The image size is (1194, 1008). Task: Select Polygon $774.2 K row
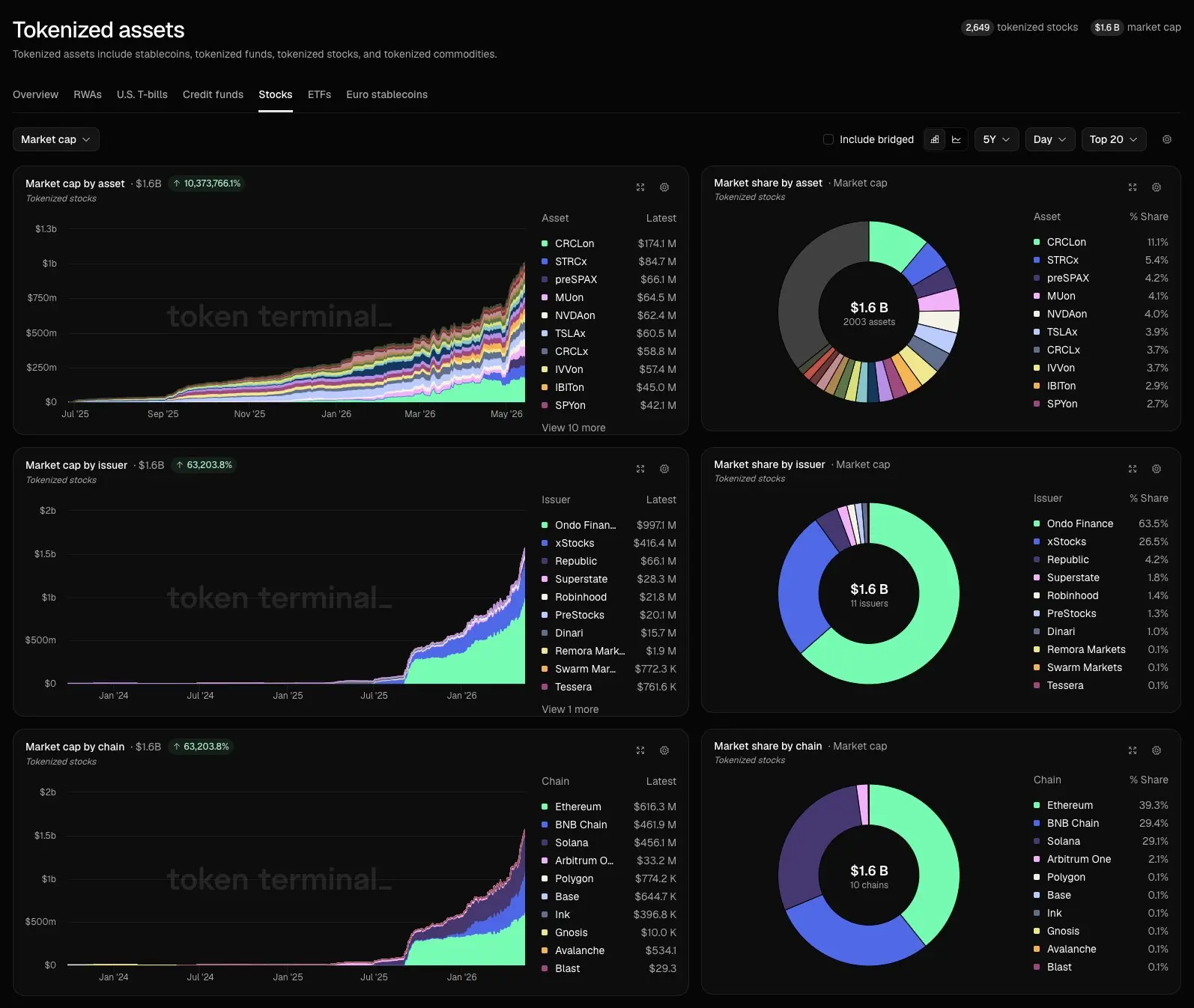[x=609, y=878]
